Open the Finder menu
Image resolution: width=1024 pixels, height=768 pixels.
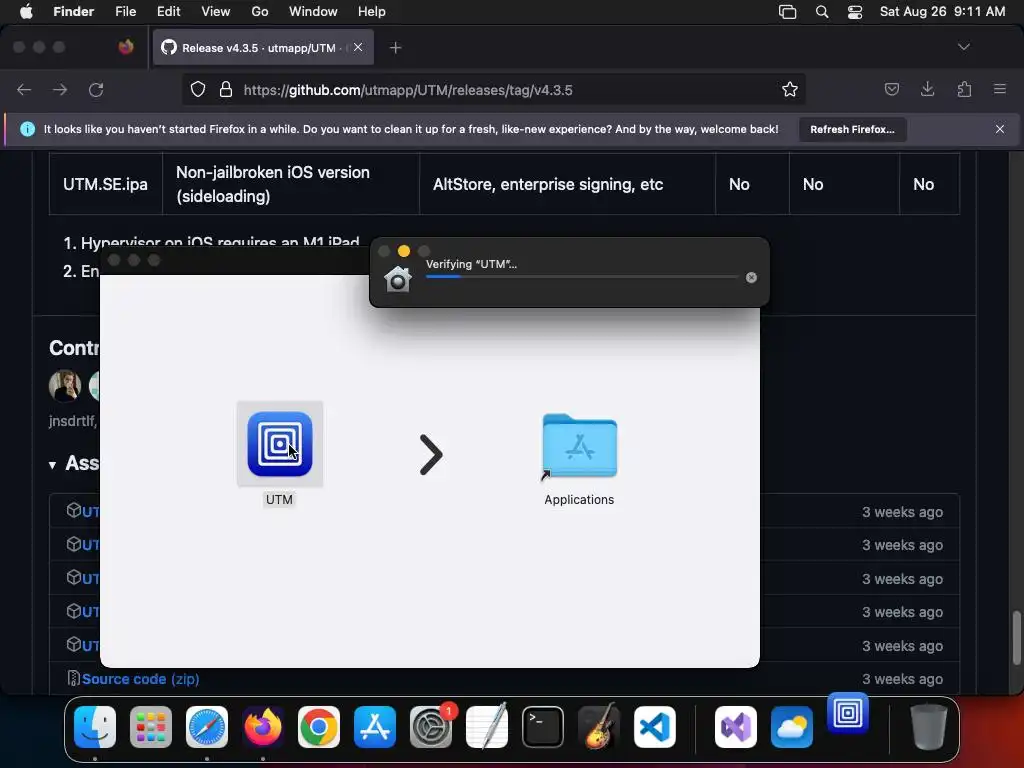pyautogui.click(x=73, y=12)
